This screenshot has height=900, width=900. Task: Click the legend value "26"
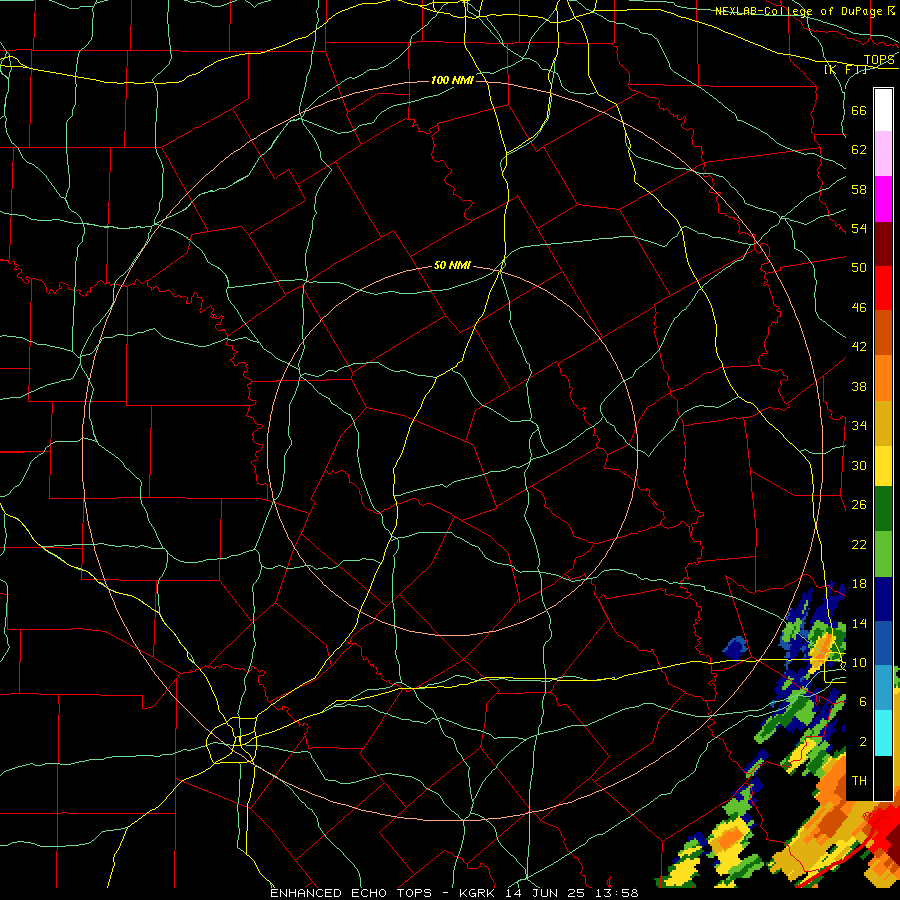[859, 505]
